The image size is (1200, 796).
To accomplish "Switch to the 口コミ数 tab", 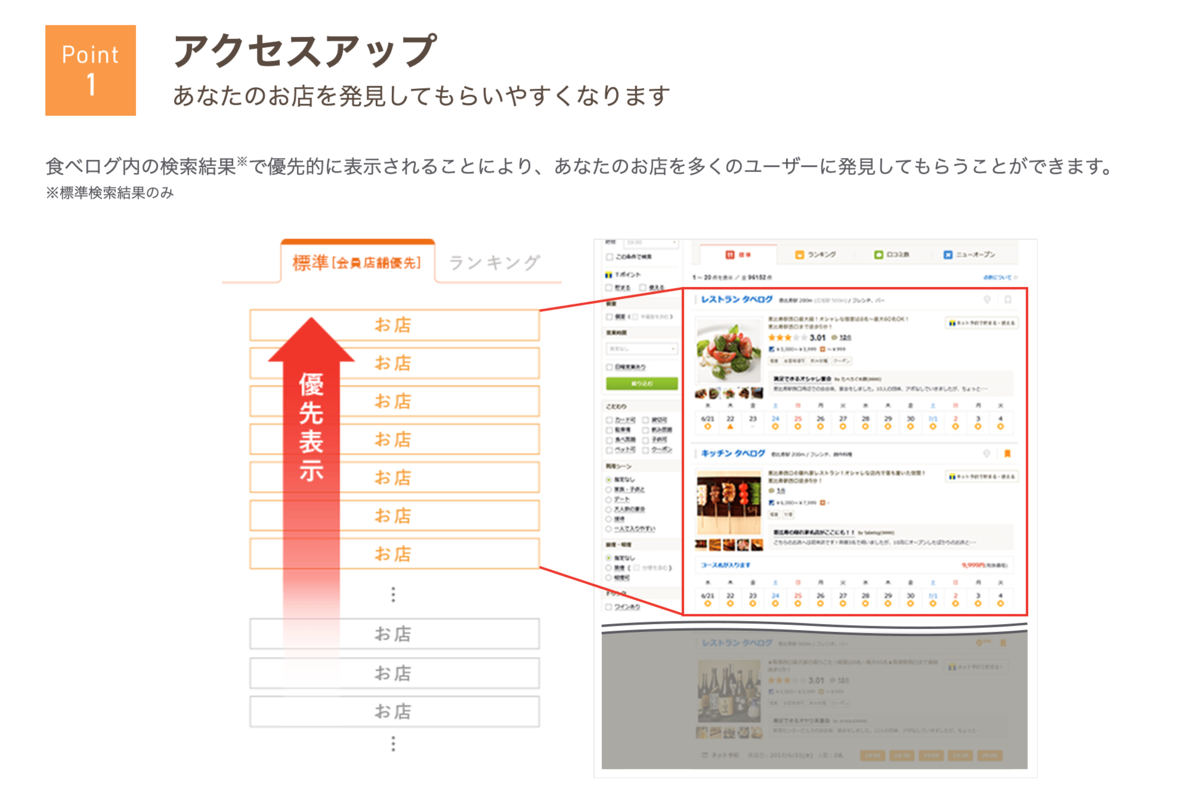I will tap(892, 255).
